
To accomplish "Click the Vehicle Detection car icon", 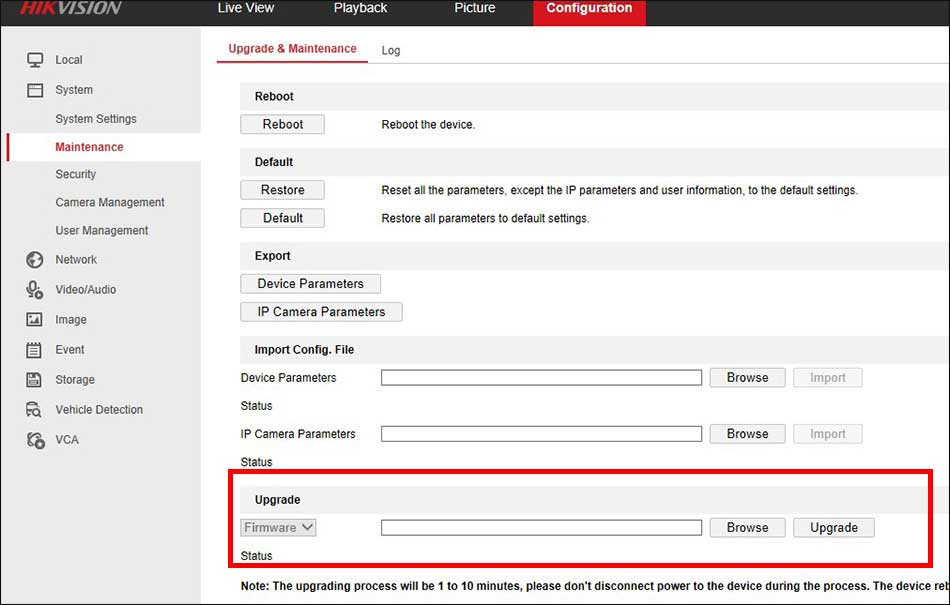I will [x=35, y=410].
